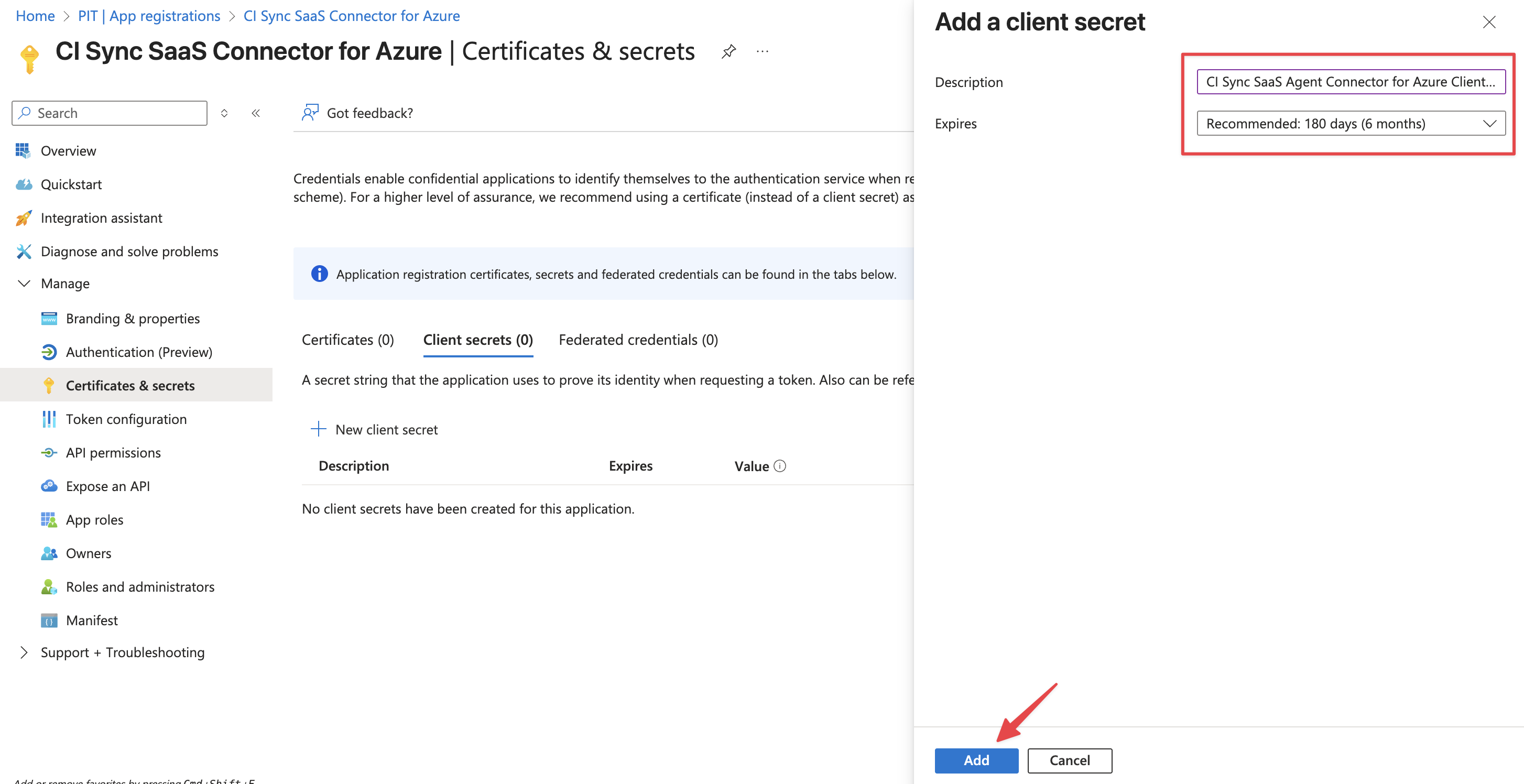This screenshot has height=784, width=1524.
Task: Click the feedback person icon
Action: point(310,113)
